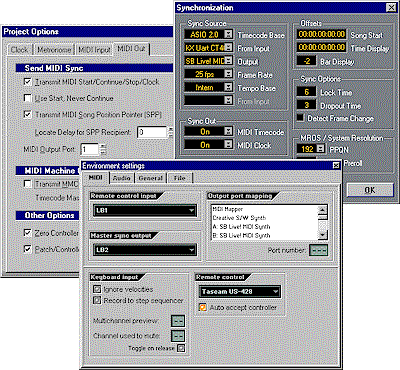Toggle the Patch/Controller checkbox
This screenshot has height=370, width=400.
coord(28,249)
